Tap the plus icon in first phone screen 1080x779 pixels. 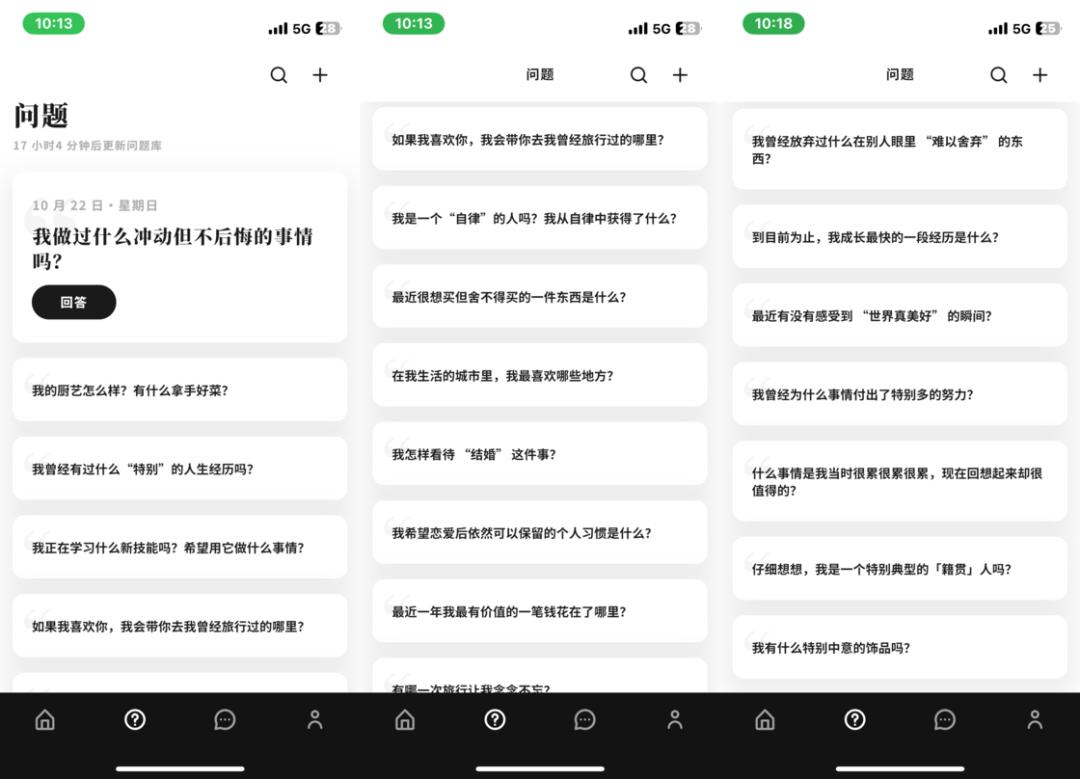(x=320, y=75)
